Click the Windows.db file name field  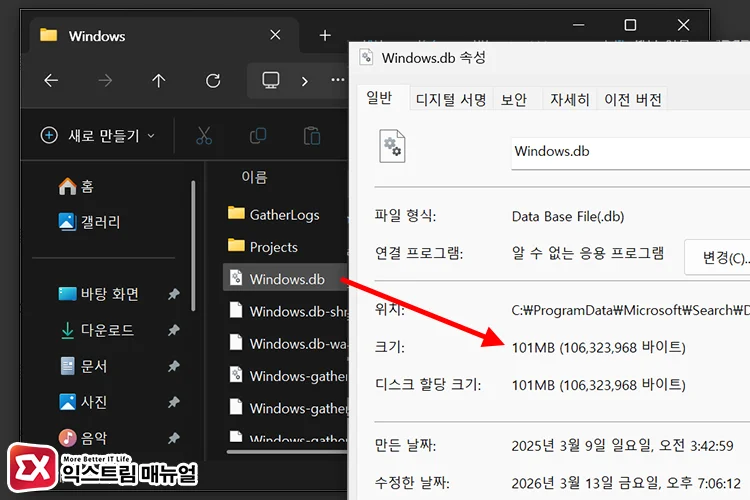click(x=630, y=152)
